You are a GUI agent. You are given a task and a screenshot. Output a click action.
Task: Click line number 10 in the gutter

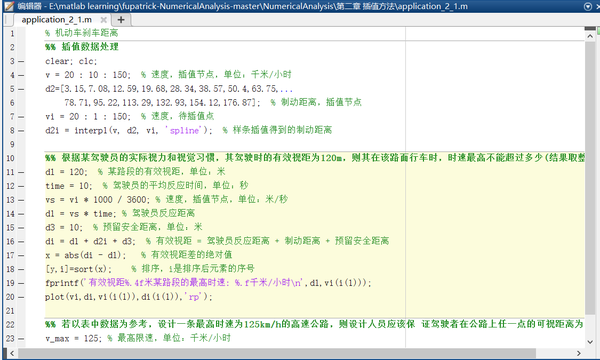tap(10, 158)
